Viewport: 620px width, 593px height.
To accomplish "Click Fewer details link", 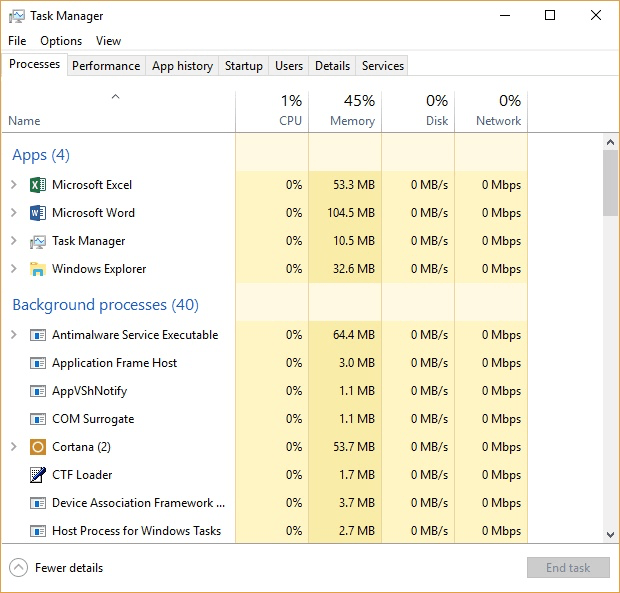I will tap(69, 568).
